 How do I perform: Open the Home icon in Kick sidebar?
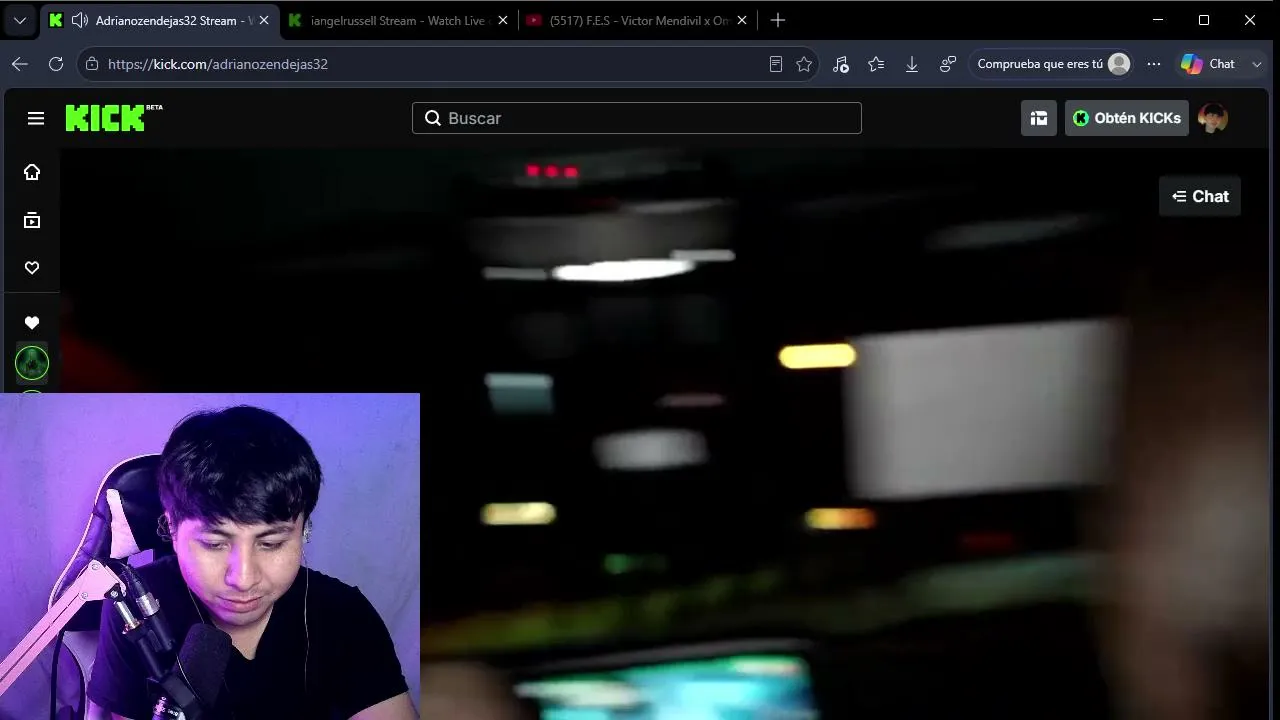point(32,172)
